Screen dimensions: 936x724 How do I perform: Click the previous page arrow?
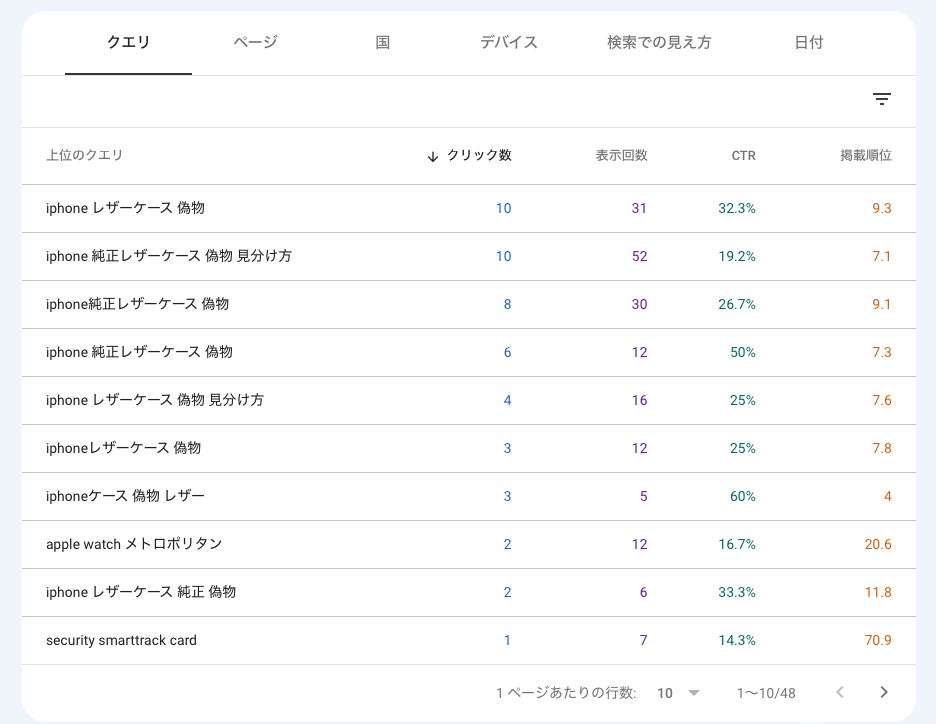click(x=840, y=692)
